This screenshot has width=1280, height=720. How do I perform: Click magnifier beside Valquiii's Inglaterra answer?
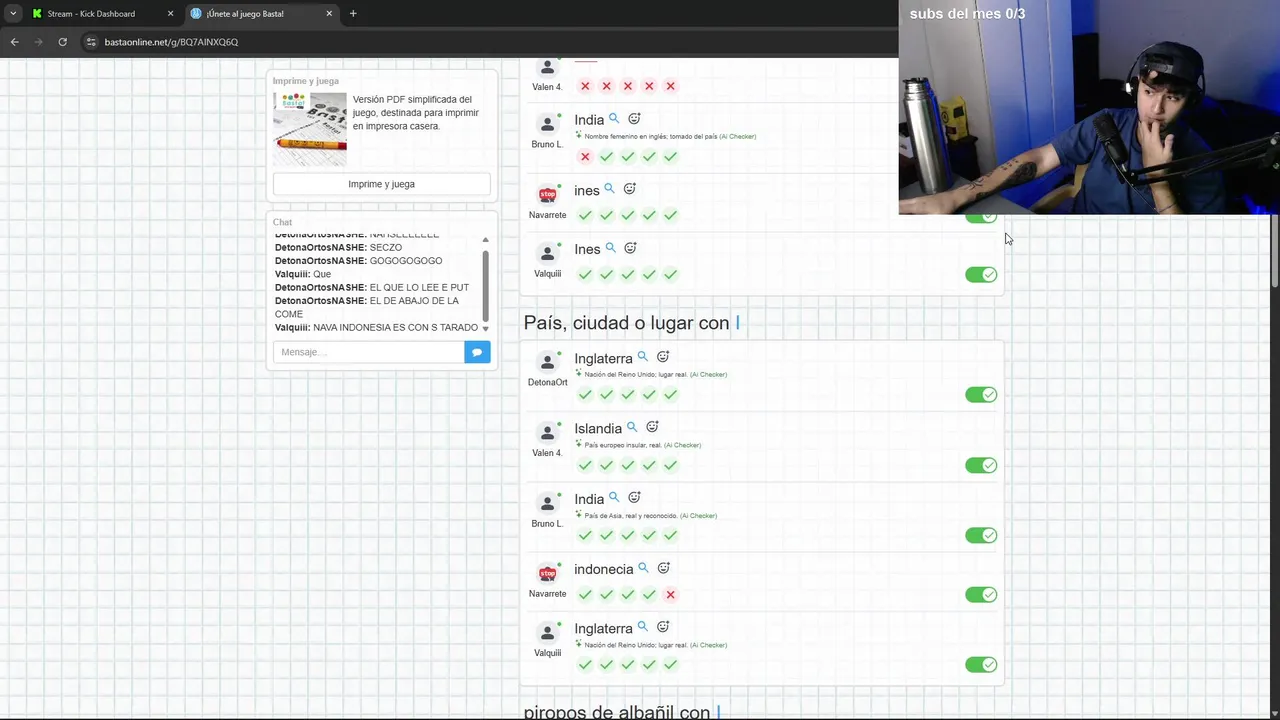pos(643,627)
